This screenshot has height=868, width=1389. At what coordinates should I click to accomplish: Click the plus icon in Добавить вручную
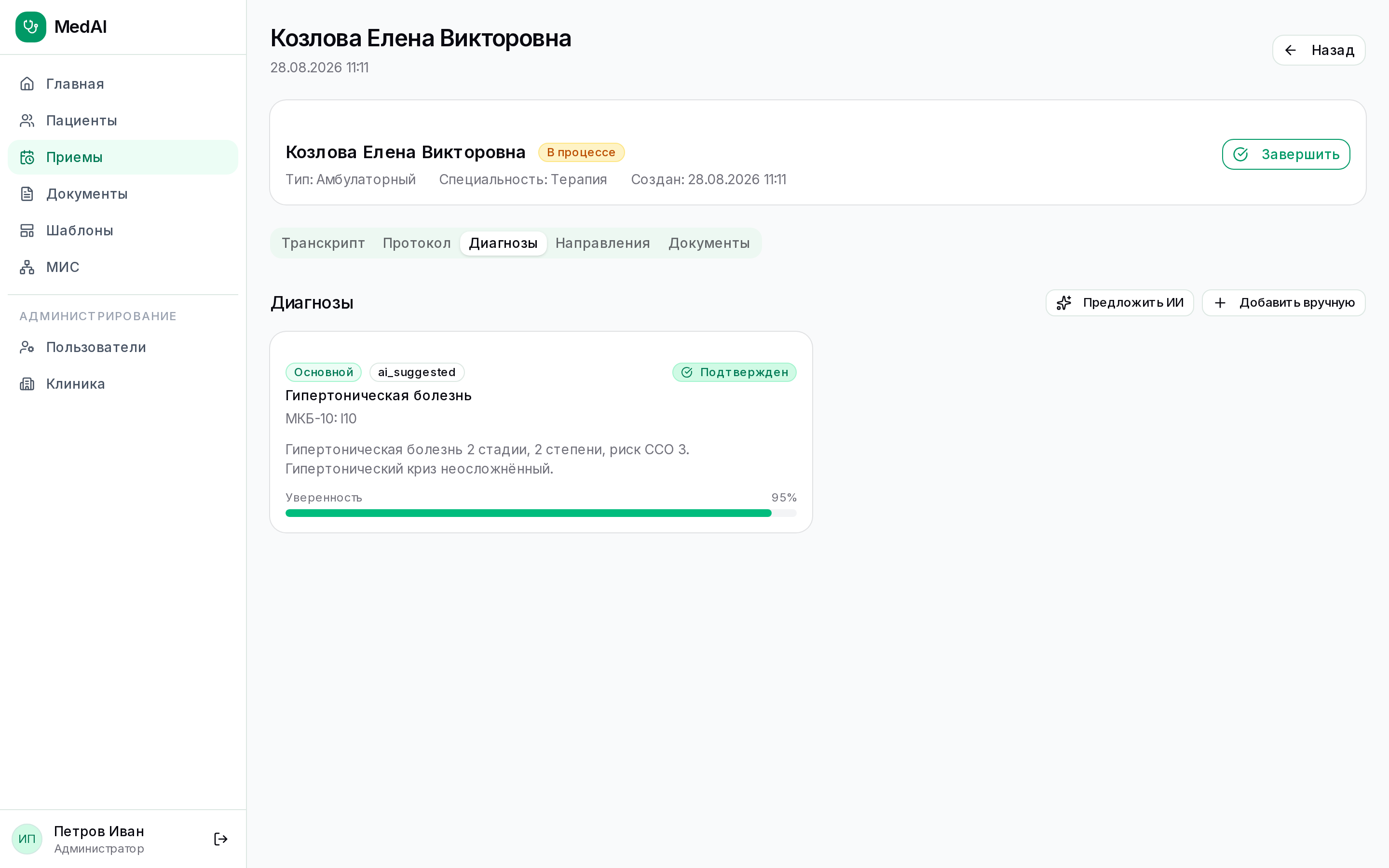[1220, 303]
